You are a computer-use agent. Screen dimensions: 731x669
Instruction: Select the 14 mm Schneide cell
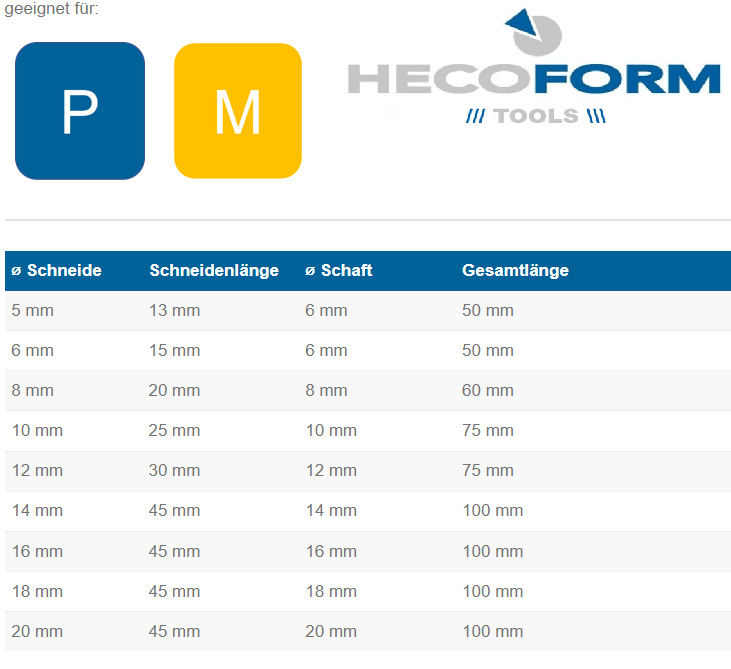click(35, 511)
